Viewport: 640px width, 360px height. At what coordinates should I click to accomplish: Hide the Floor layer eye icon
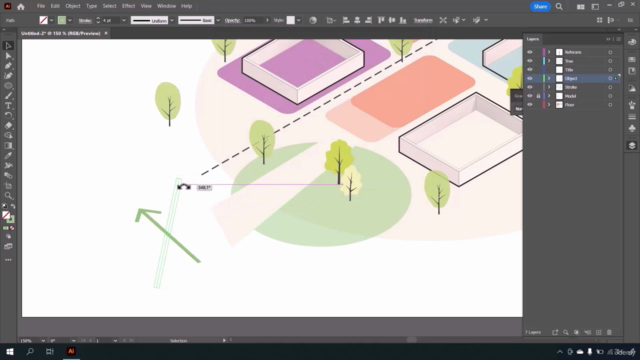(530, 105)
